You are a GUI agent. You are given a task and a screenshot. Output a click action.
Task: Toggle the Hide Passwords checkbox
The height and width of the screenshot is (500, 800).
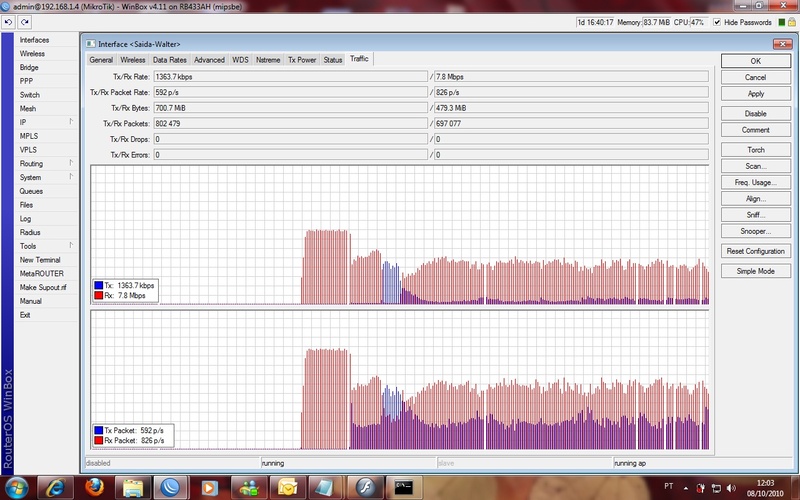pos(717,22)
